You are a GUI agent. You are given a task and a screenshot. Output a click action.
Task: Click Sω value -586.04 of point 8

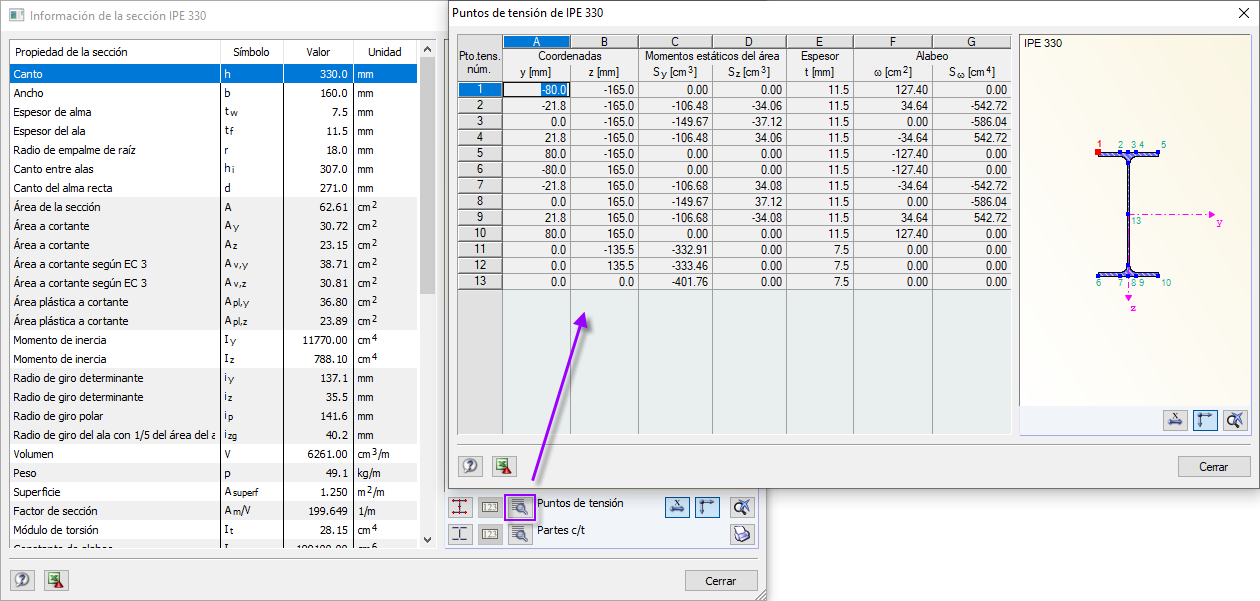point(971,201)
